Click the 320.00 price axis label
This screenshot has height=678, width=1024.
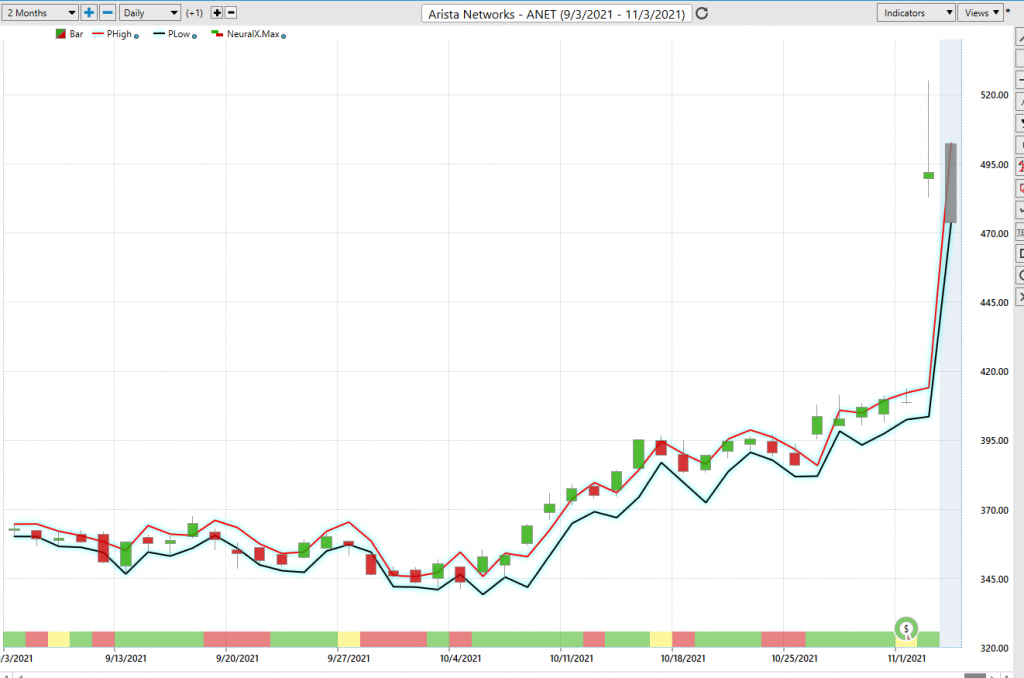point(994,649)
